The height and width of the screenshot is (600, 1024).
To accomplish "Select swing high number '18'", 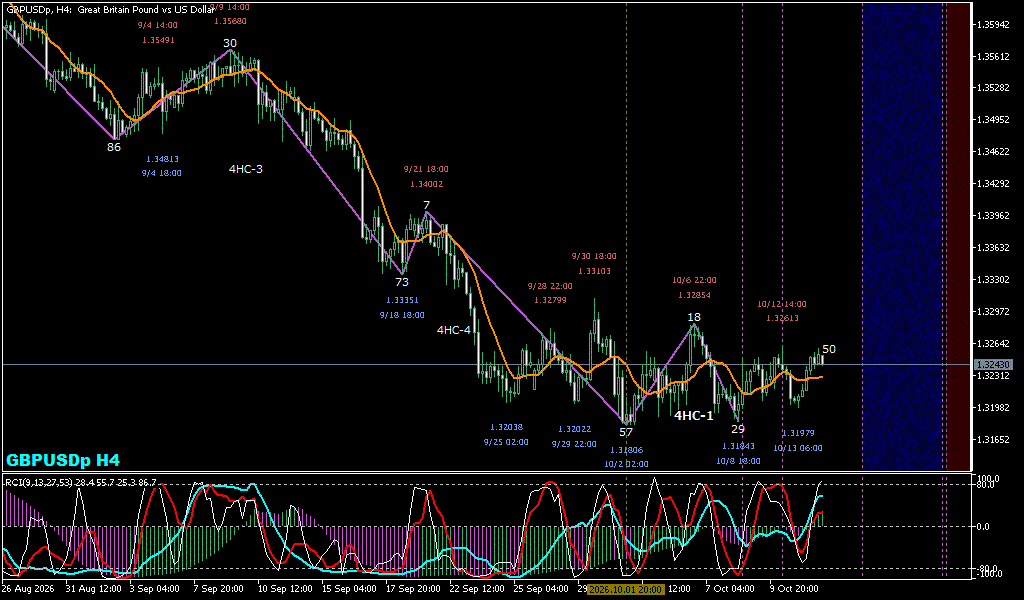I will click(x=694, y=317).
